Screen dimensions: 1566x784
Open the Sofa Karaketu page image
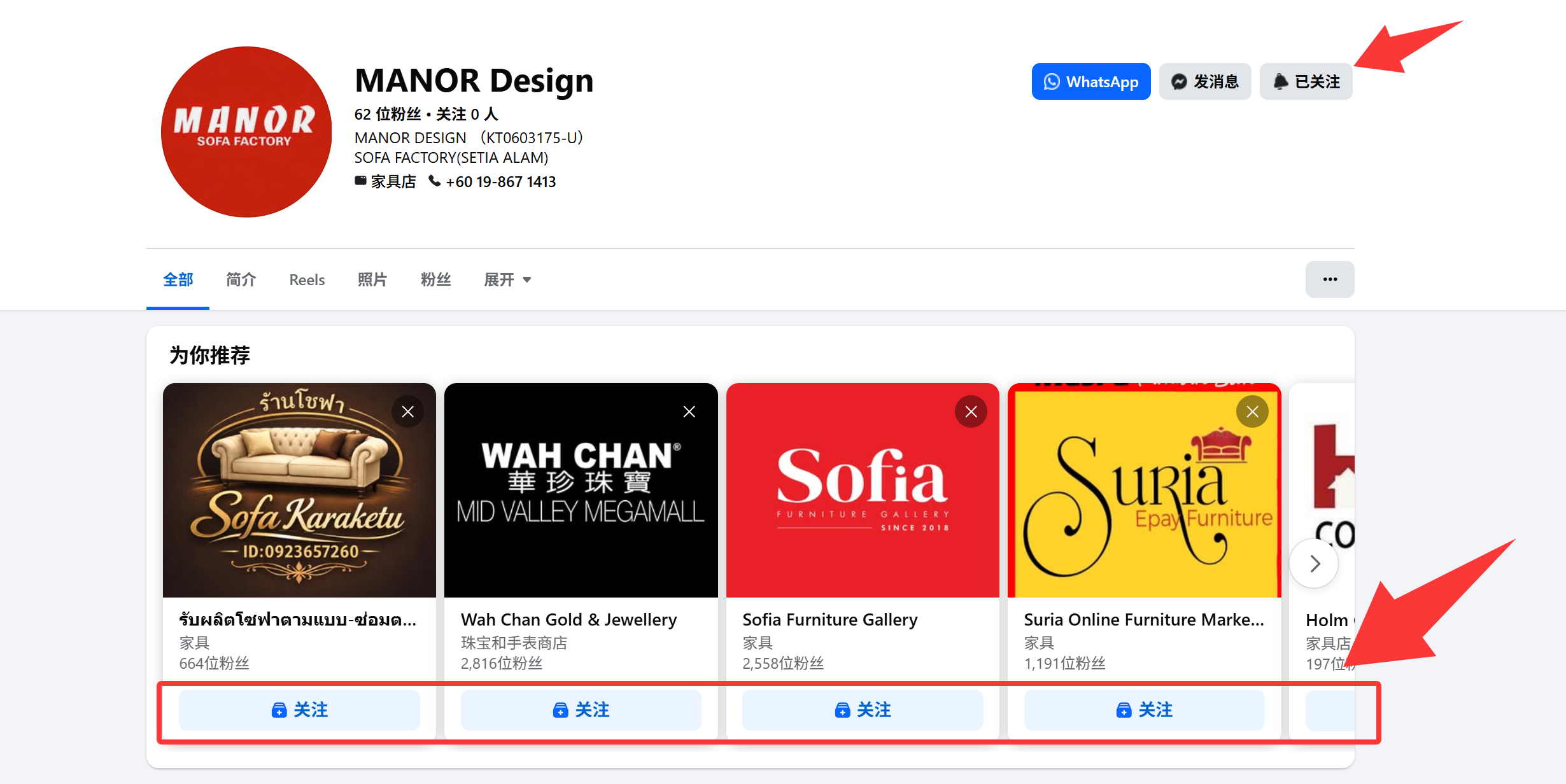299,490
